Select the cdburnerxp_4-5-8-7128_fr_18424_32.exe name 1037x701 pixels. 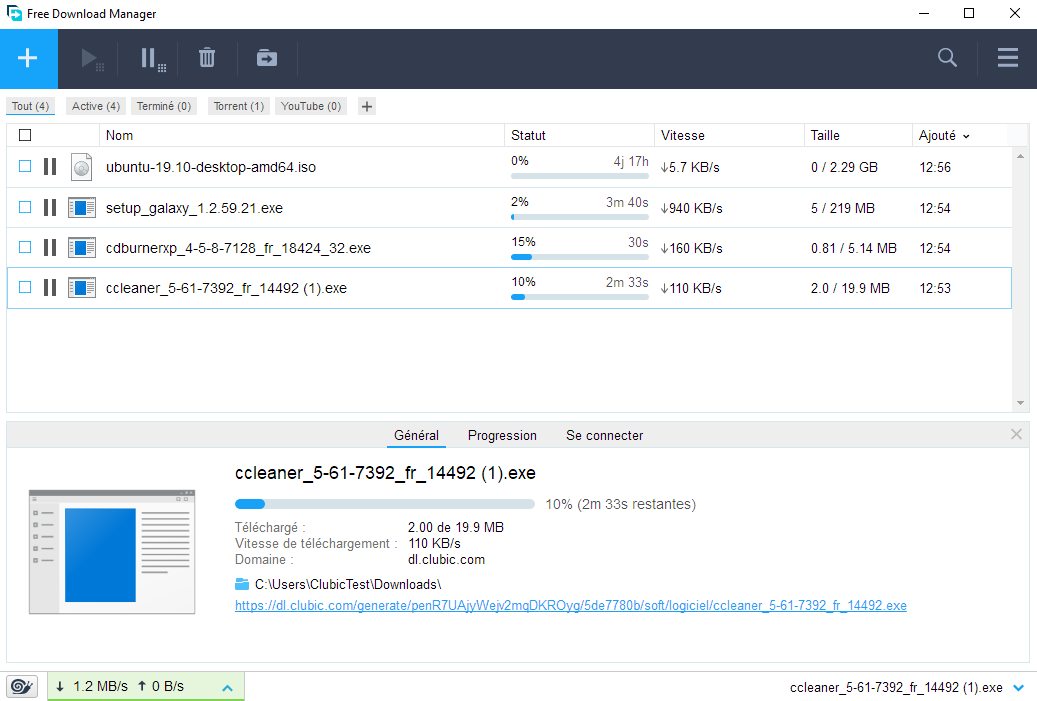pyautogui.click(x=238, y=248)
